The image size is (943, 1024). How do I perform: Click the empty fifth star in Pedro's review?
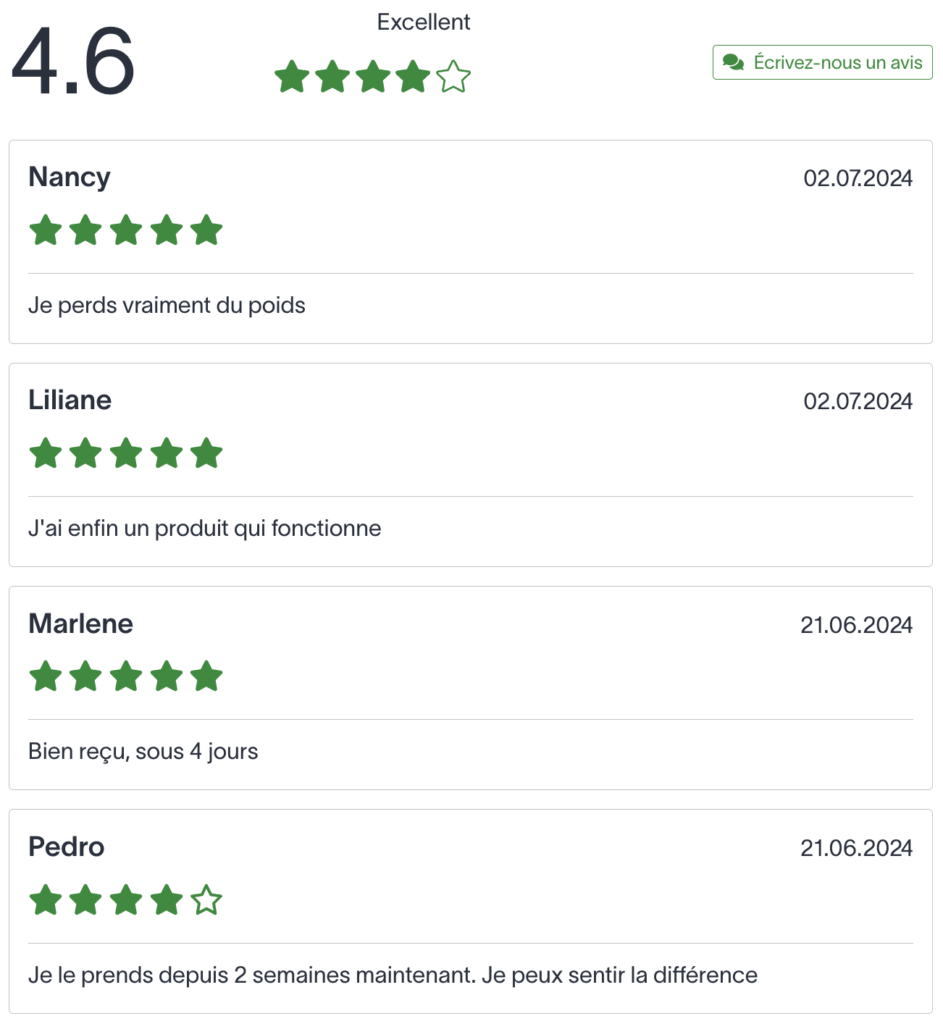point(207,900)
